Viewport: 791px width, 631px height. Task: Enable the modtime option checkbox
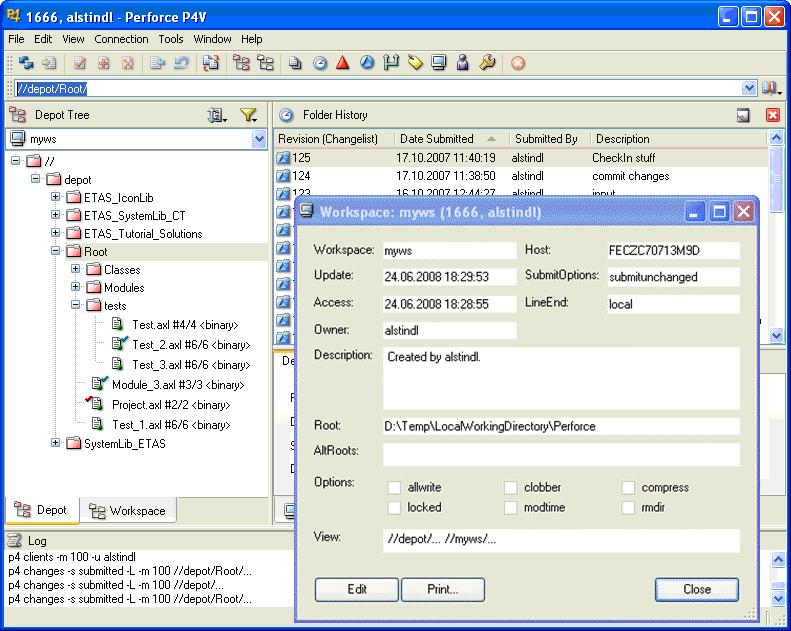click(x=511, y=507)
